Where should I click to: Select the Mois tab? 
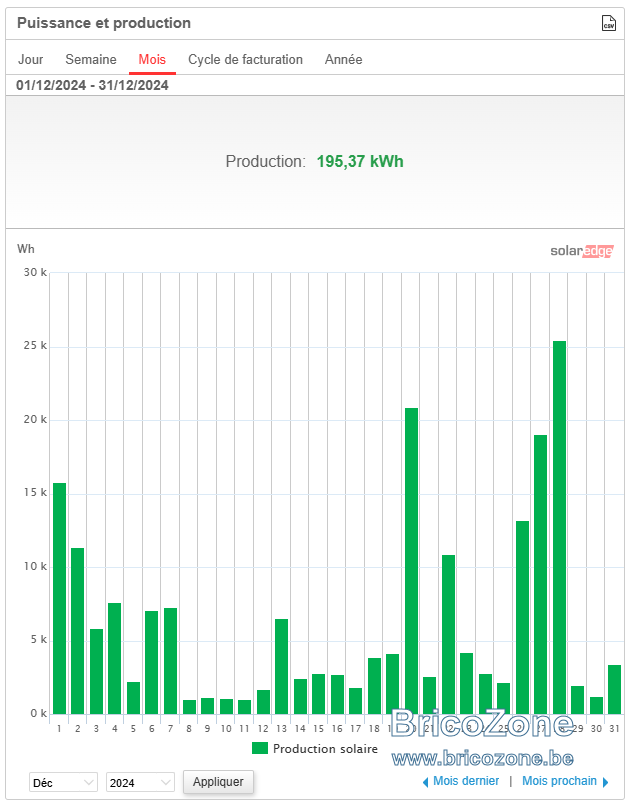[x=152, y=60]
